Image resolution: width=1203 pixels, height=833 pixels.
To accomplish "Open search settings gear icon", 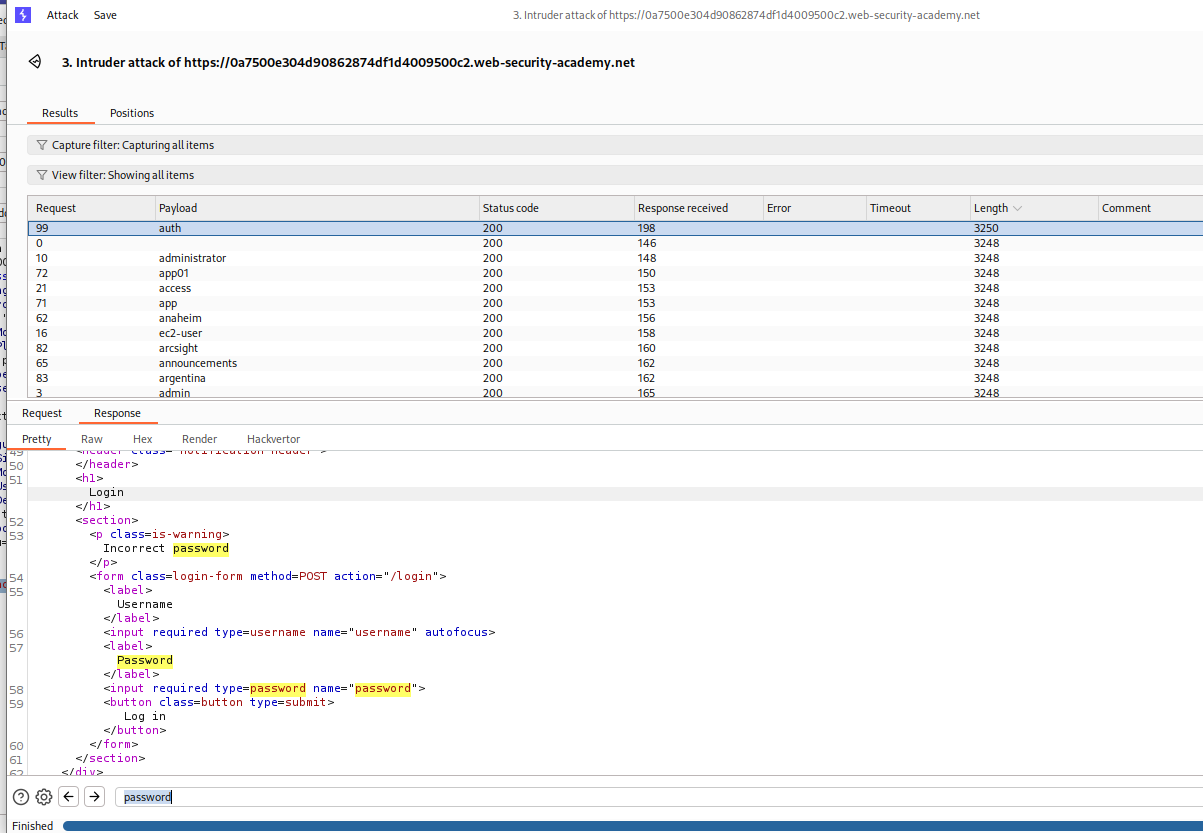I will point(44,797).
